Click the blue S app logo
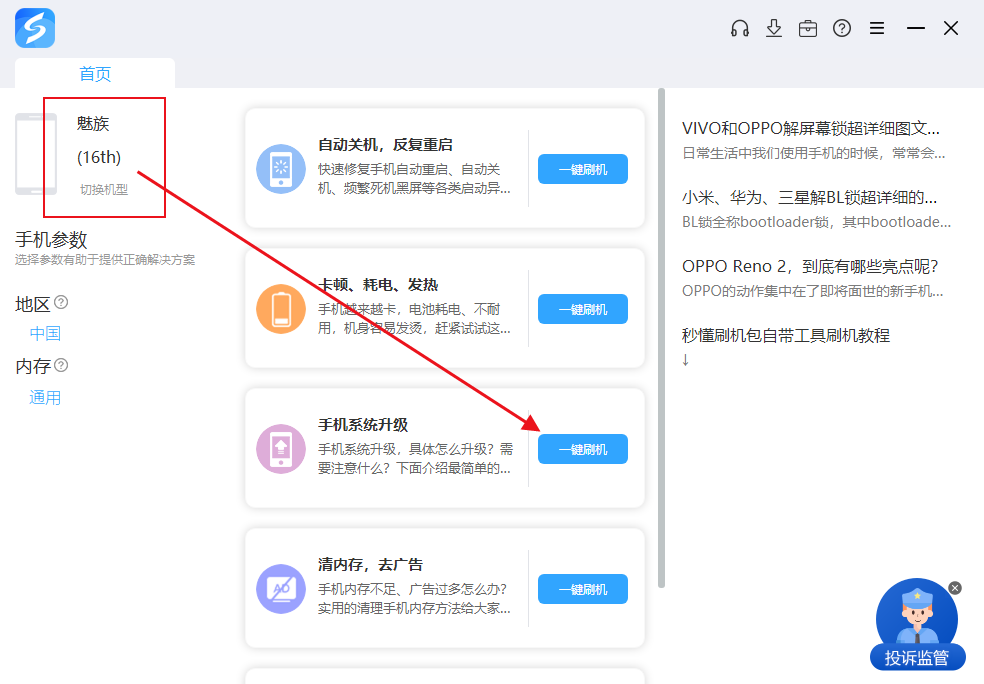 (x=35, y=28)
